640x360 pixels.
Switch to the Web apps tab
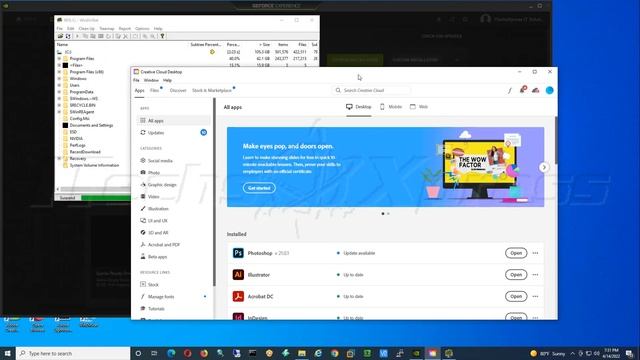[419, 107]
